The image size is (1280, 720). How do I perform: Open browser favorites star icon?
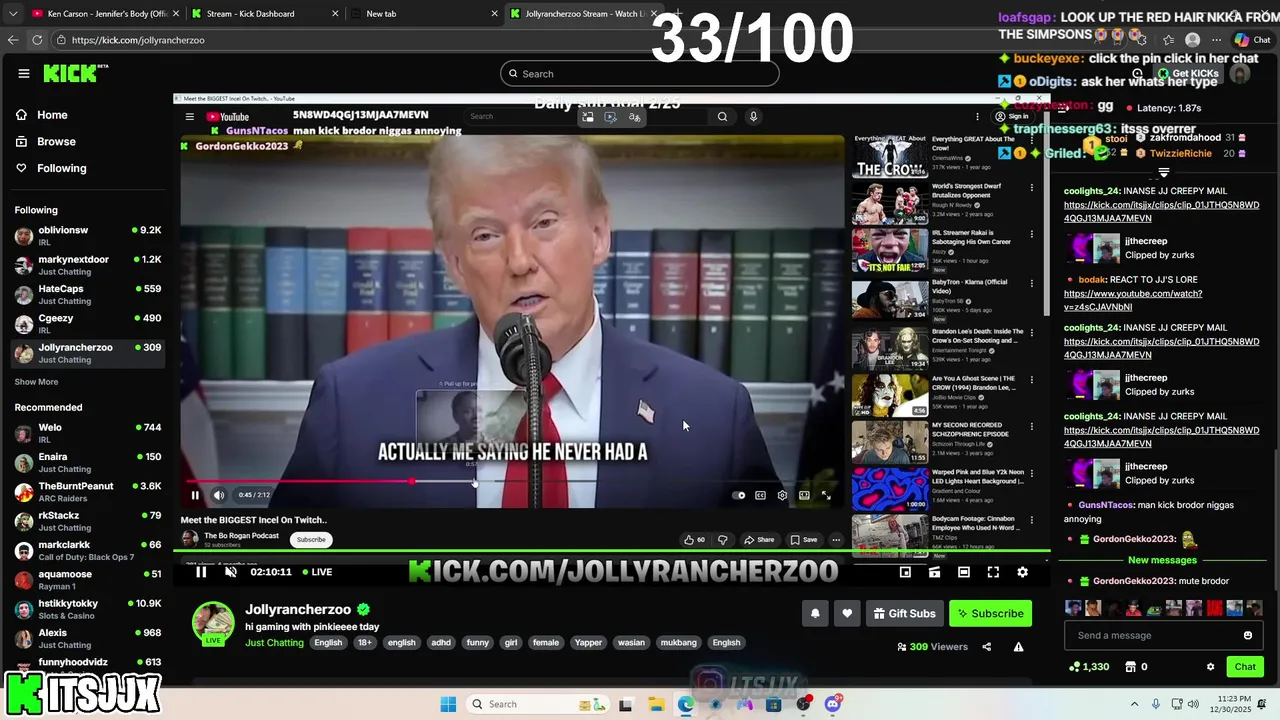click(x=1168, y=40)
